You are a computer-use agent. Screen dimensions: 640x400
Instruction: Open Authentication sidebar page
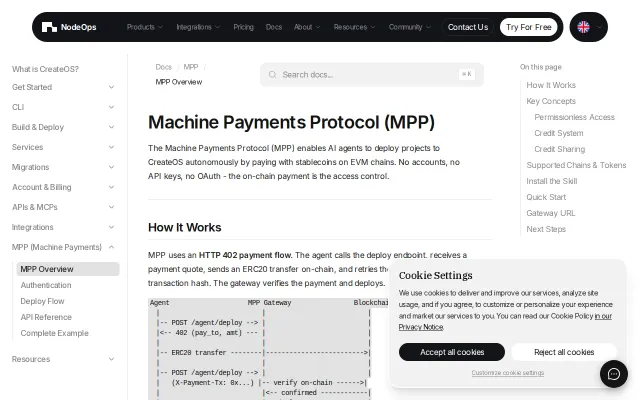(x=46, y=285)
